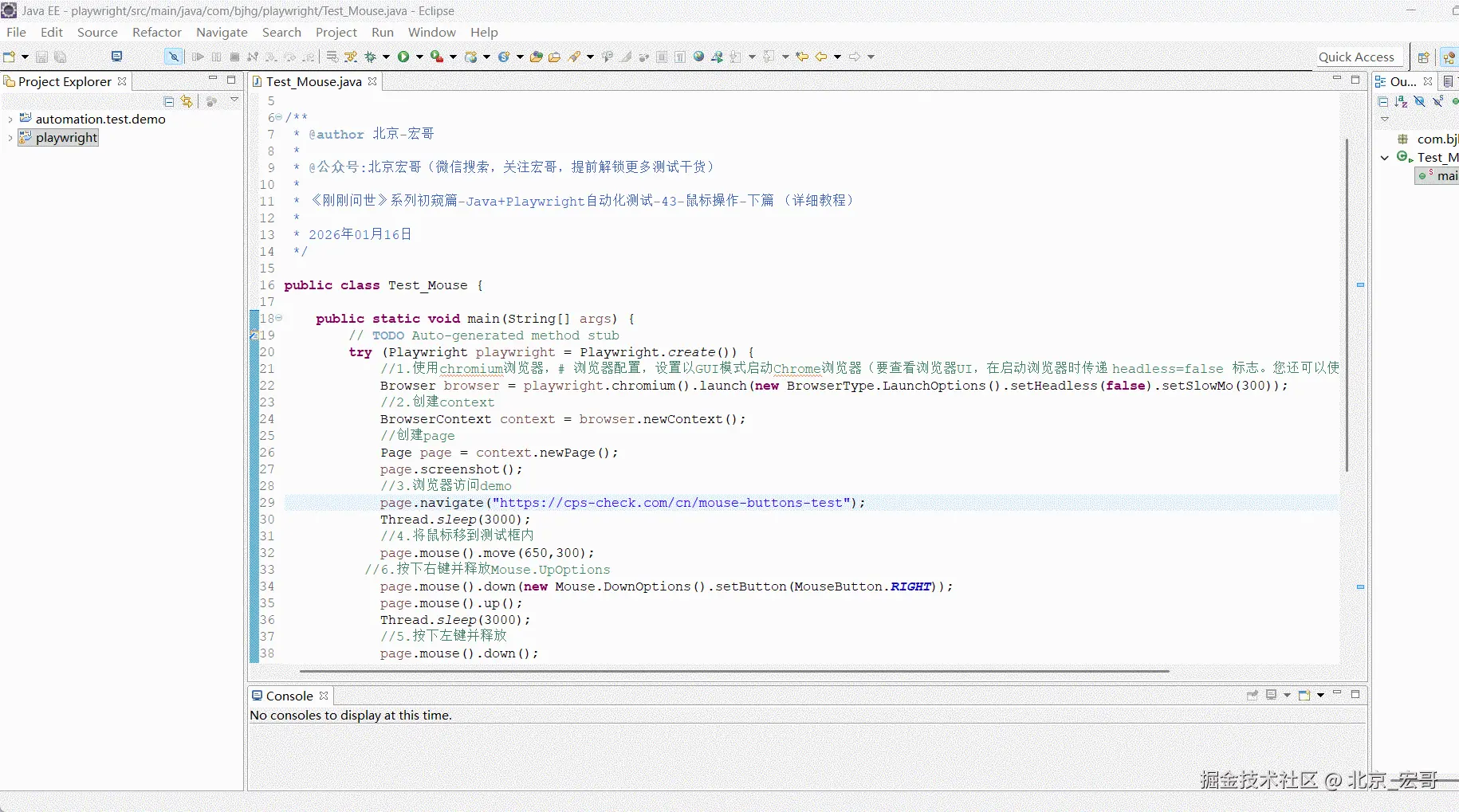
Task: Collapse the Javadoc comment fold on line 6
Action: (279, 117)
